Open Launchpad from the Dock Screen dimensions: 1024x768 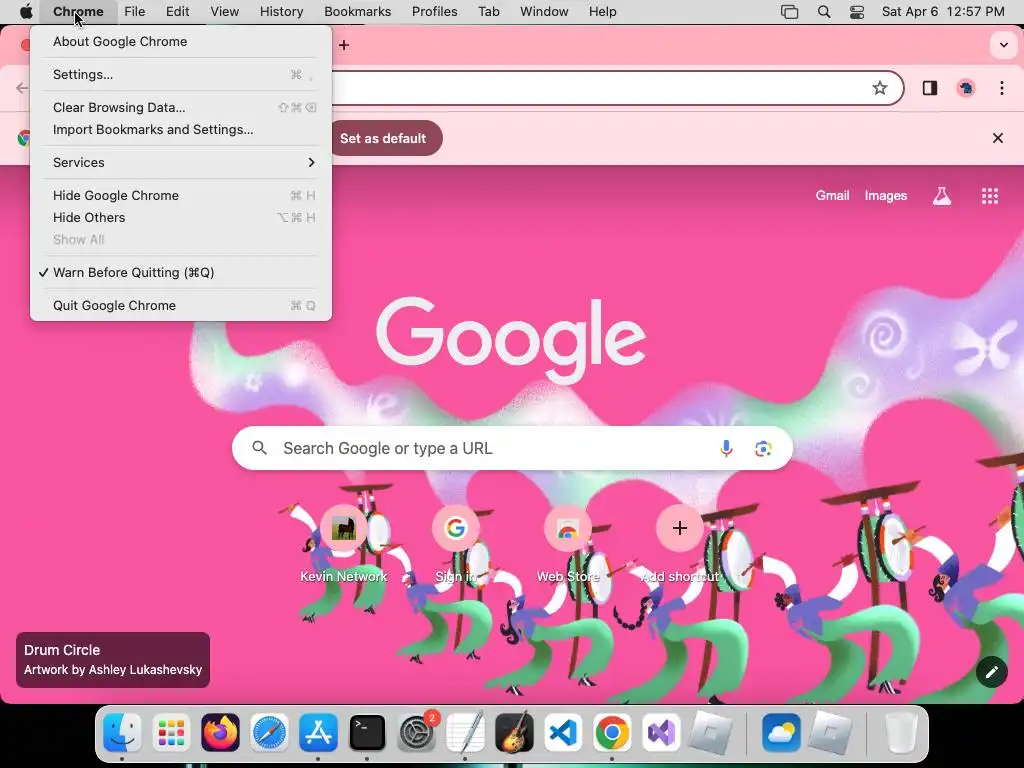pyautogui.click(x=171, y=732)
